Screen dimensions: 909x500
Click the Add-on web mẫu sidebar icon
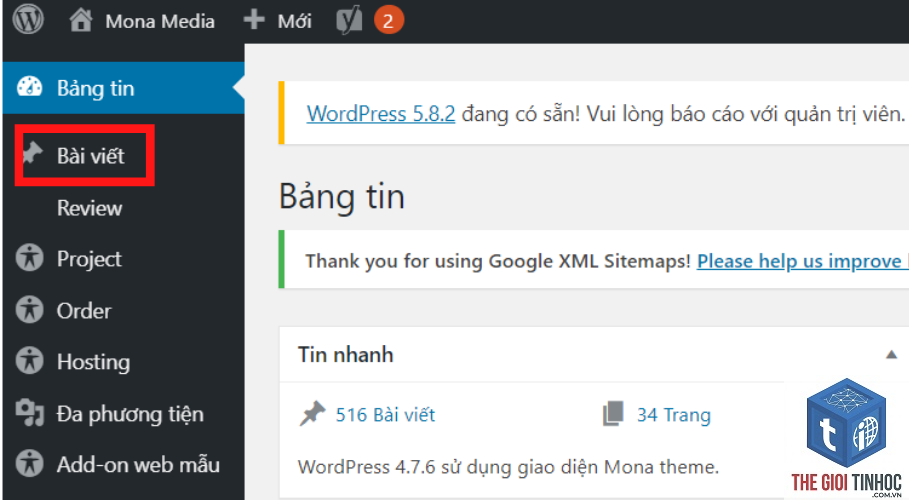[x=30, y=463]
